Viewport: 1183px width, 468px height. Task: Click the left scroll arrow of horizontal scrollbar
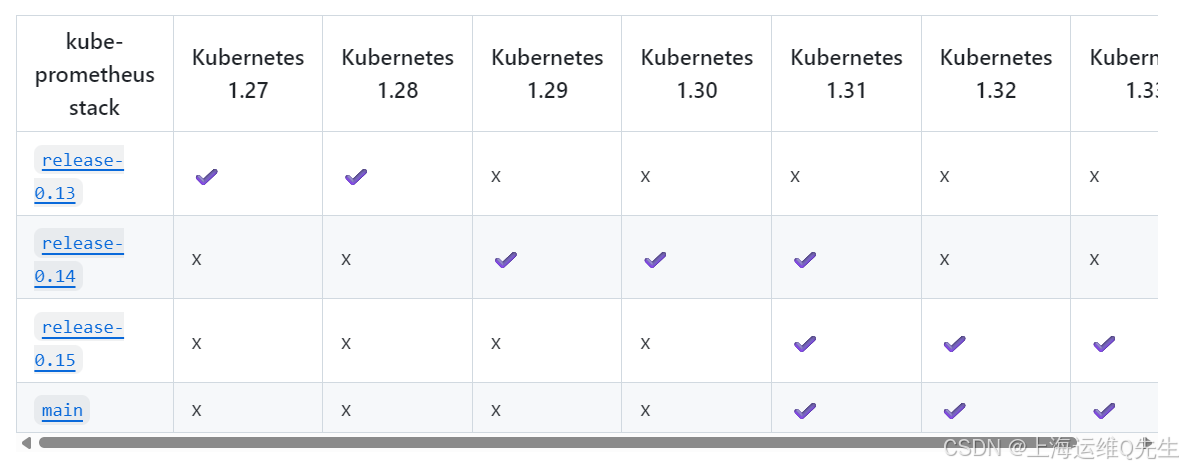coord(26,442)
